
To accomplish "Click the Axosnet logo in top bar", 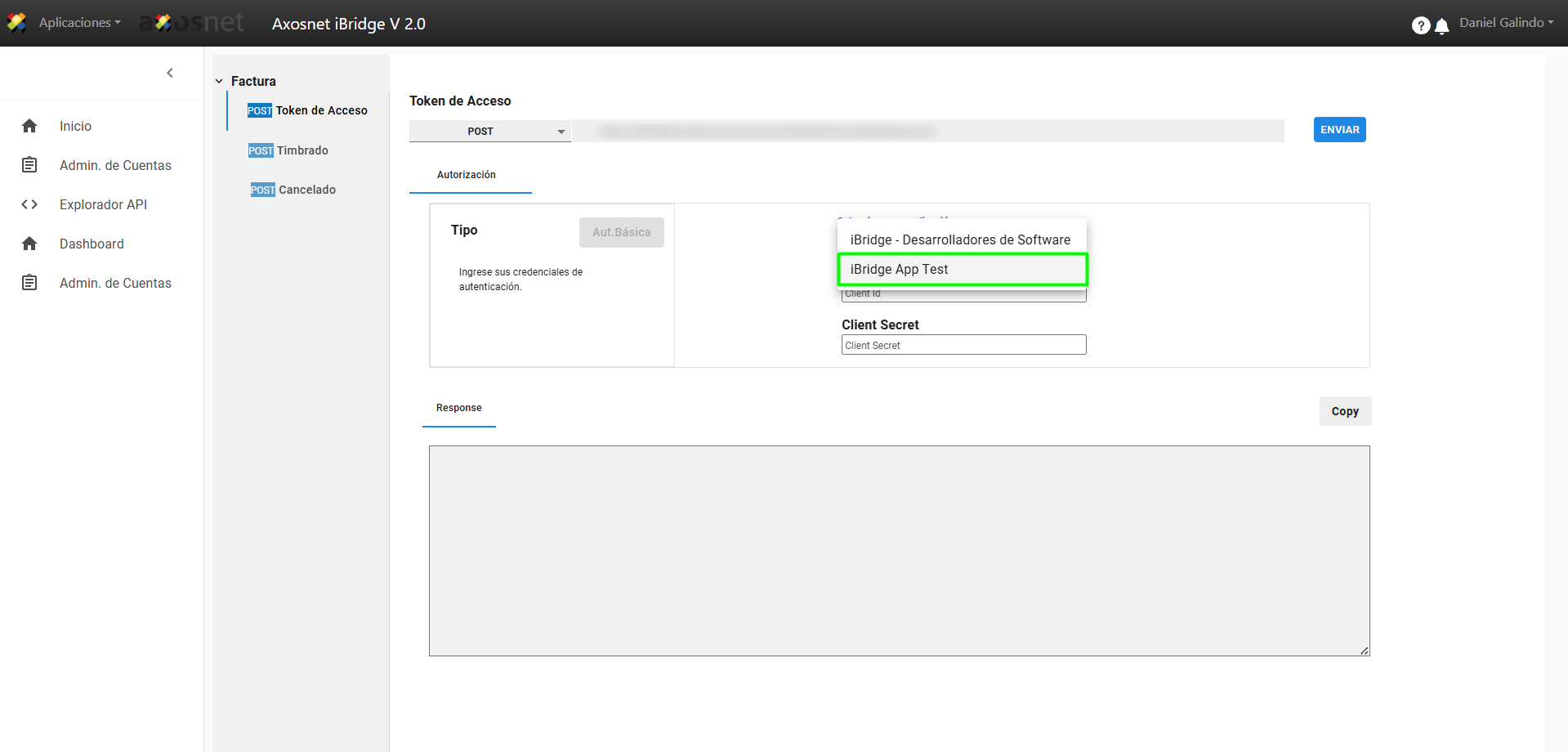I will click(x=192, y=23).
